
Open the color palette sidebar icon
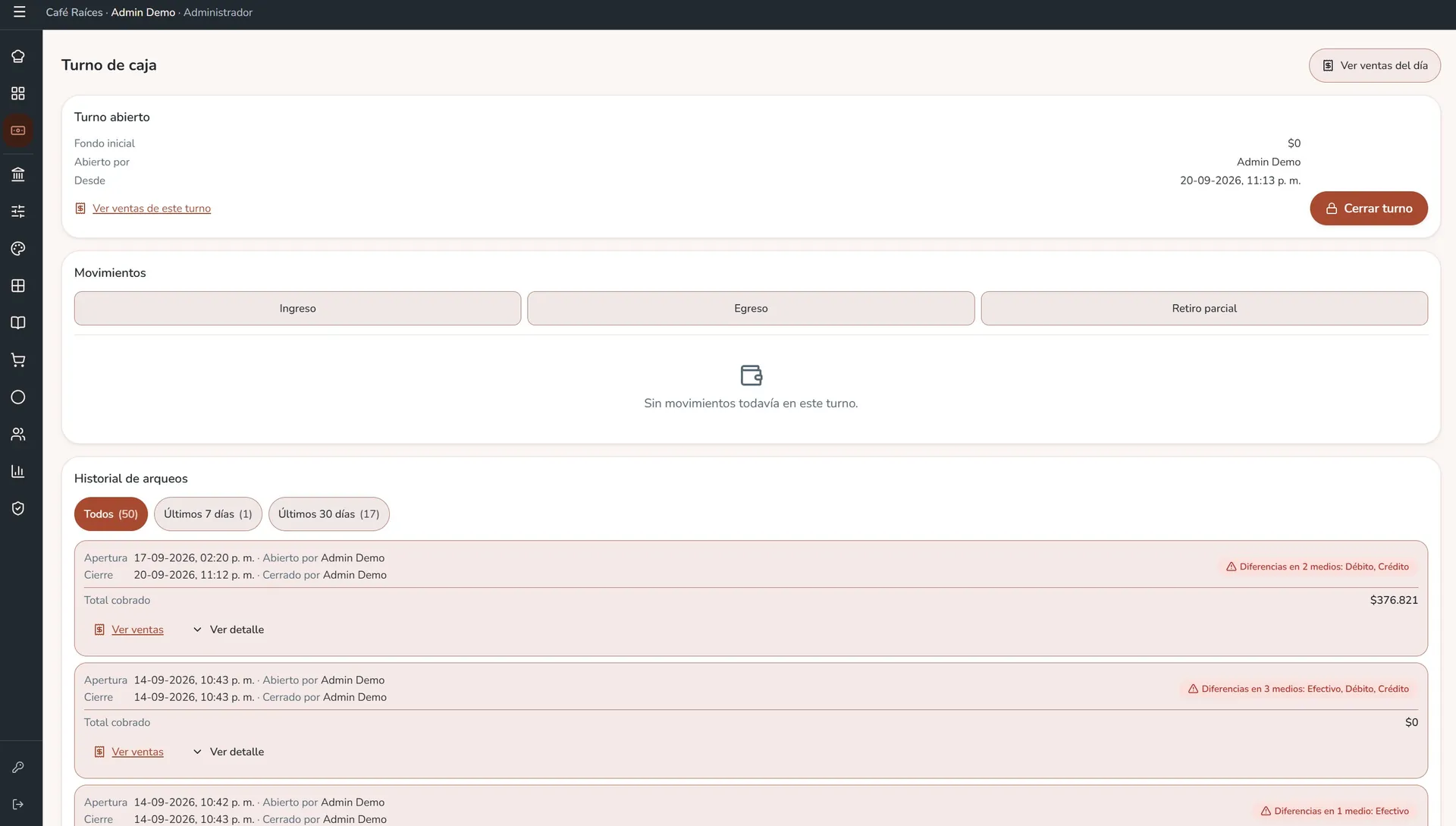point(18,249)
